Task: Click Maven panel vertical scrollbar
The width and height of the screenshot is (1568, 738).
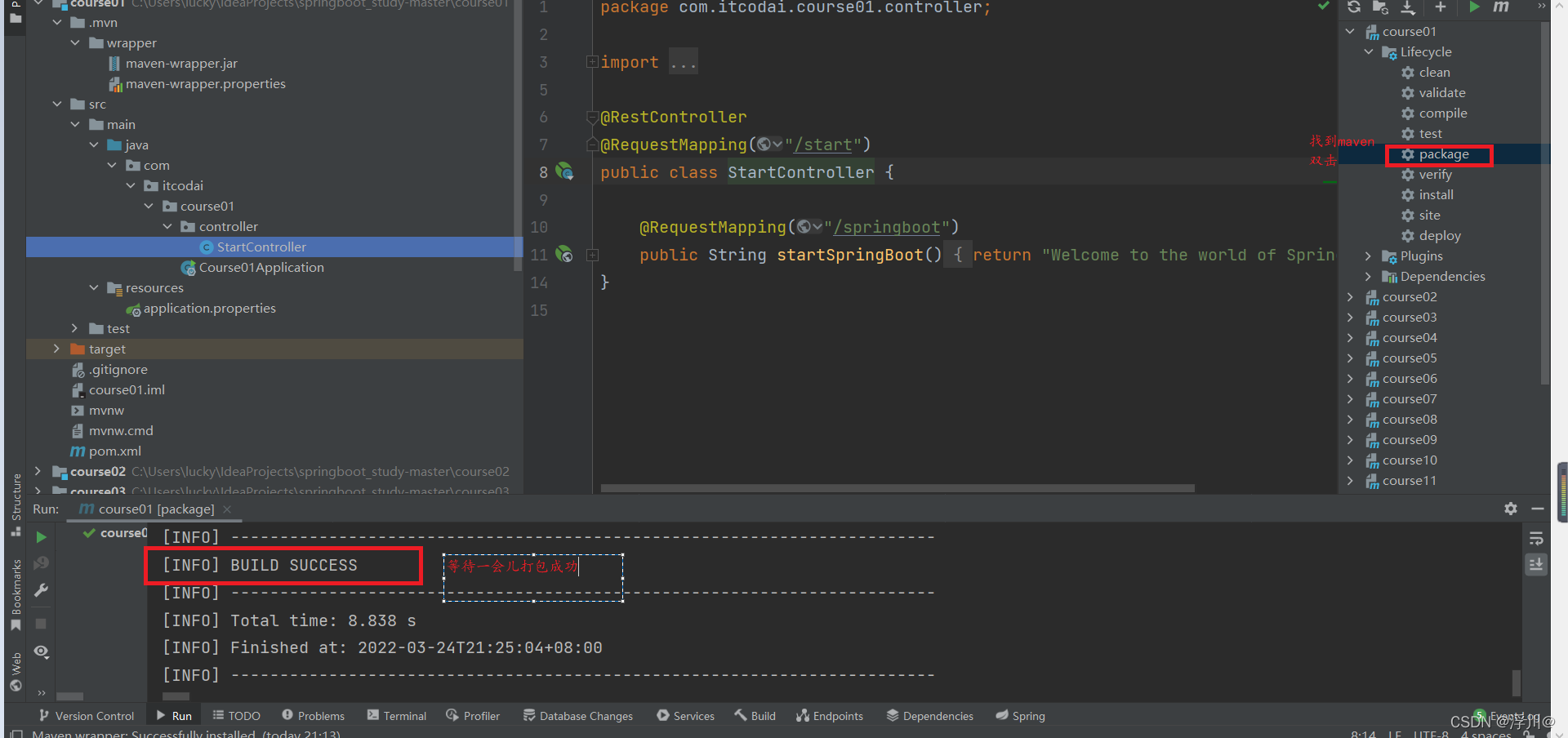Action: pyautogui.click(x=1544, y=204)
